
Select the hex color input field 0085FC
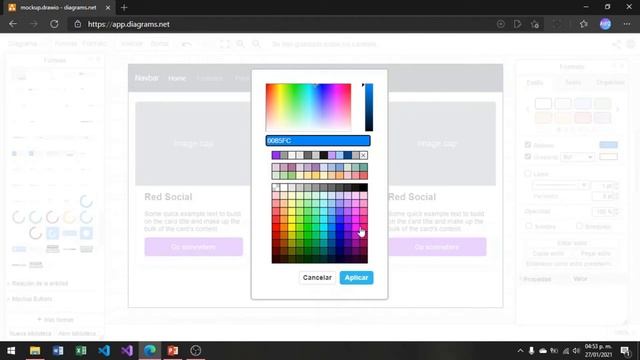(x=318, y=140)
